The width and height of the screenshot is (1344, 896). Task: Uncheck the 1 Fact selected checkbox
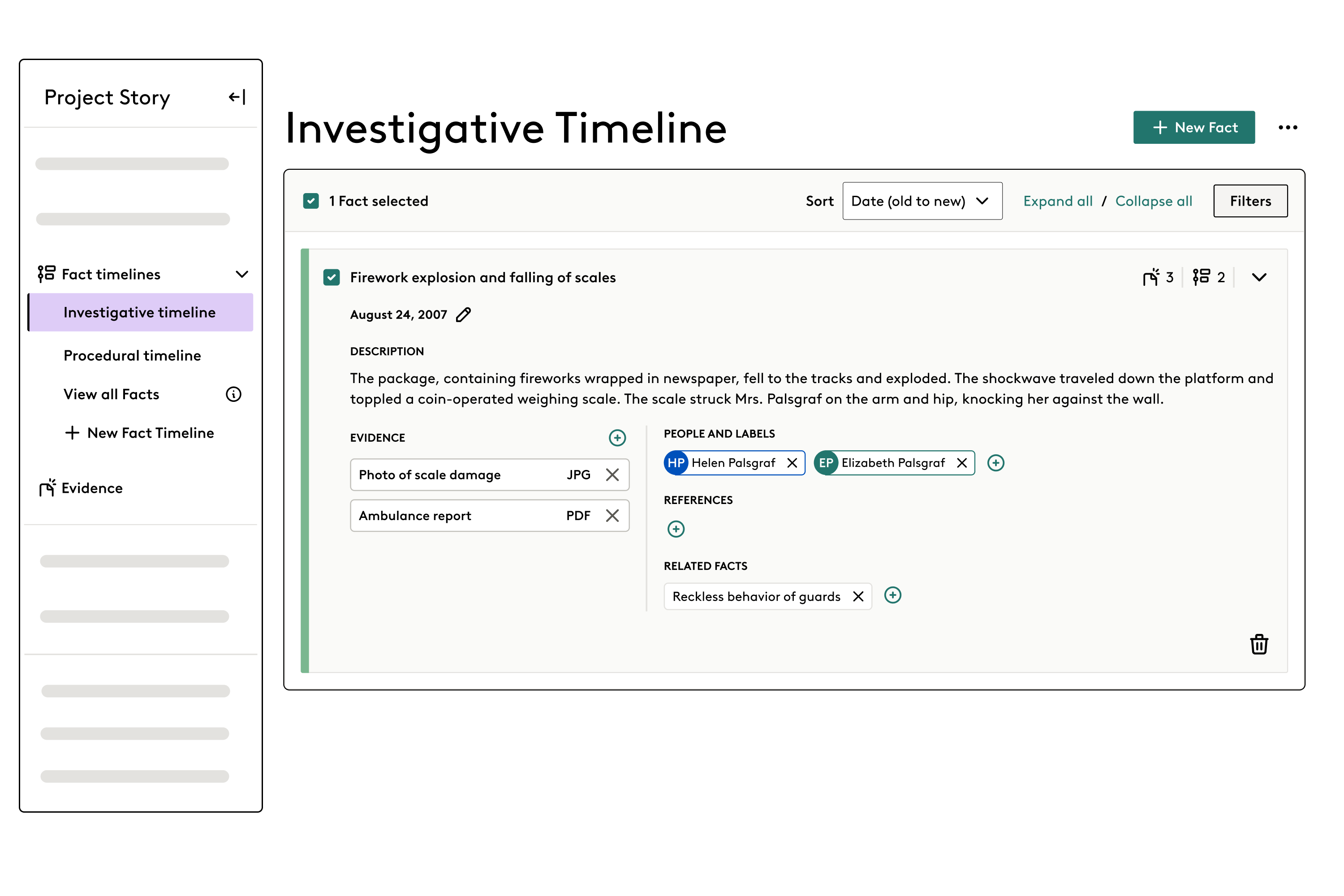pyautogui.click(x=311, y=201)
